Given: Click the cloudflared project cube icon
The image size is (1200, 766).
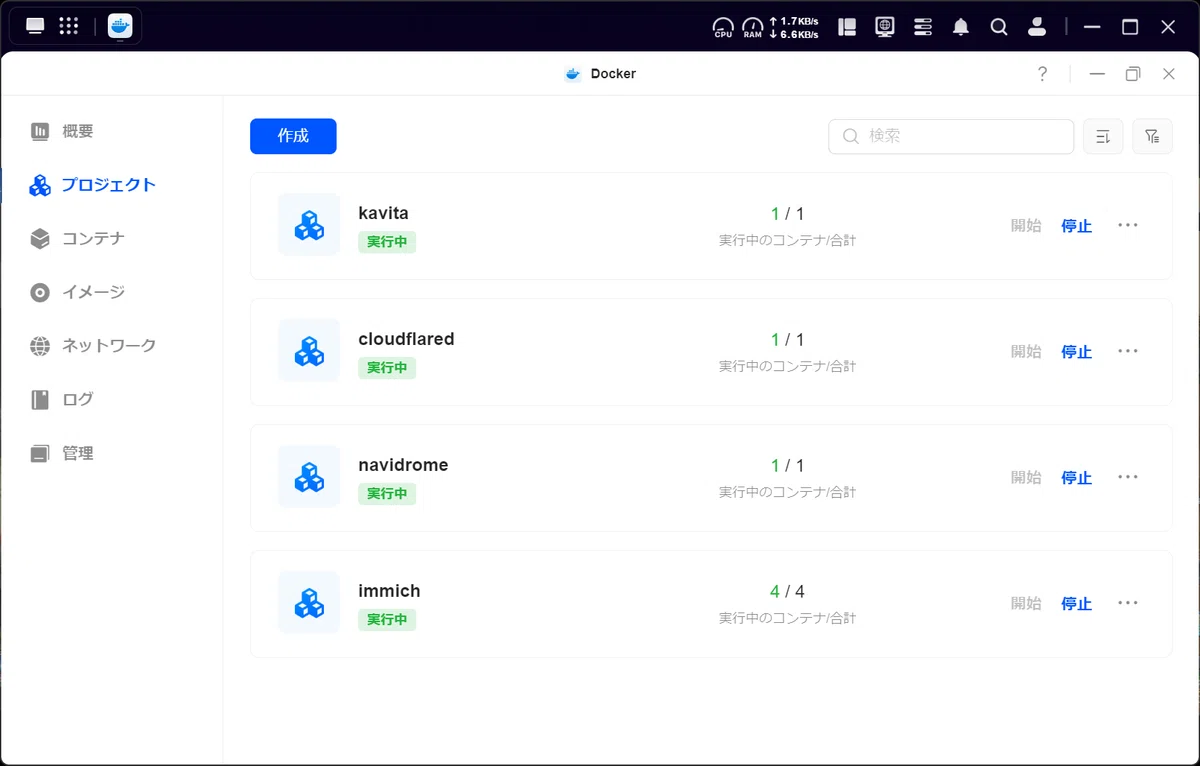Looking at the screenshot, I should point(309,351).
